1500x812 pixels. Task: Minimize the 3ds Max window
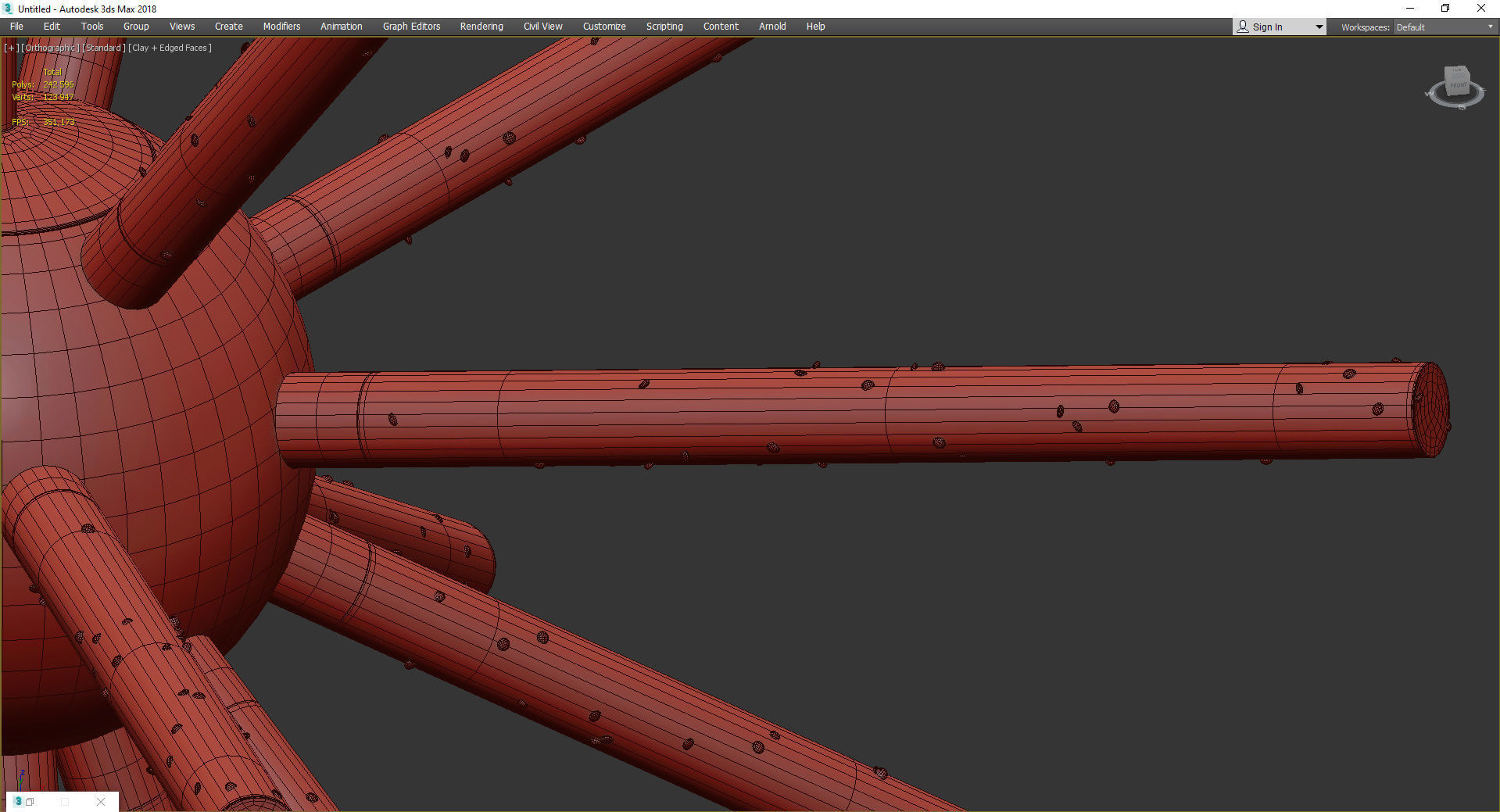tap(1410, 9)
